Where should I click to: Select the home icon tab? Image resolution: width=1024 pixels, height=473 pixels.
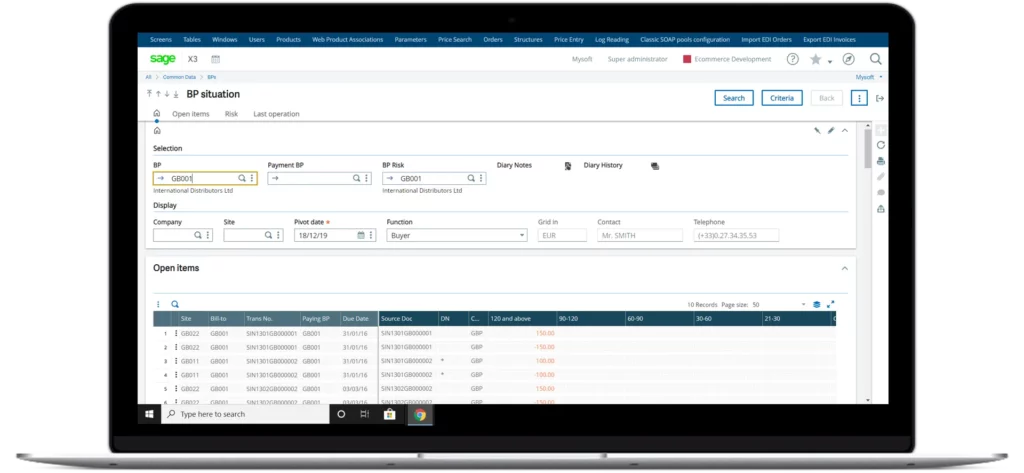click(157, 114)
